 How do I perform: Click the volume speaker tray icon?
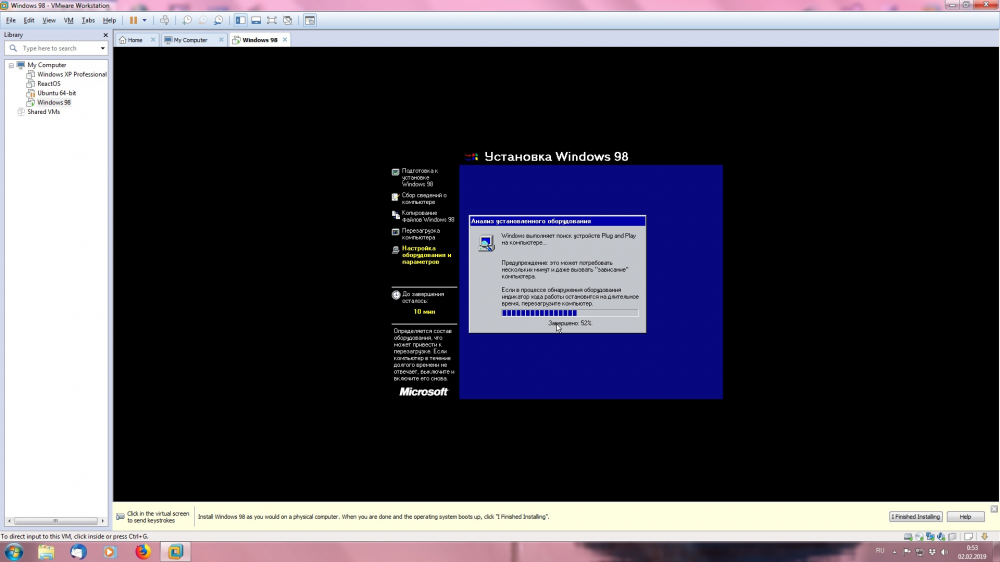(945, 552)
